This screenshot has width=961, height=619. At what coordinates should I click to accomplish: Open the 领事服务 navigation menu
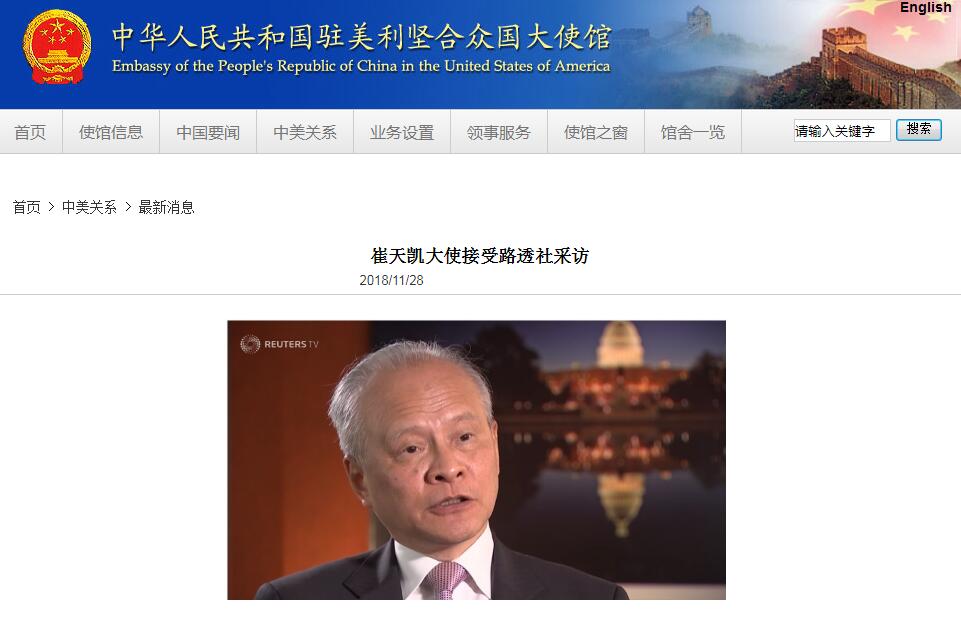click(x=498, y=132)
